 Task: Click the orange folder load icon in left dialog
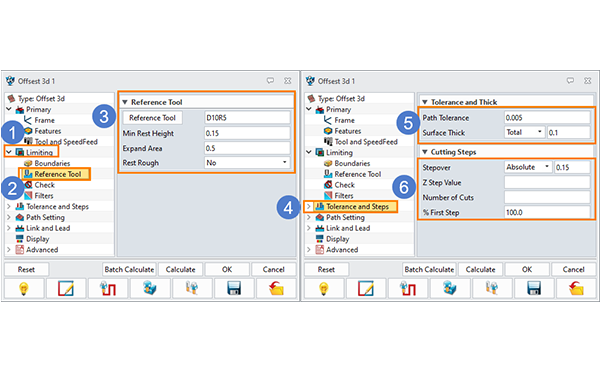276,288
